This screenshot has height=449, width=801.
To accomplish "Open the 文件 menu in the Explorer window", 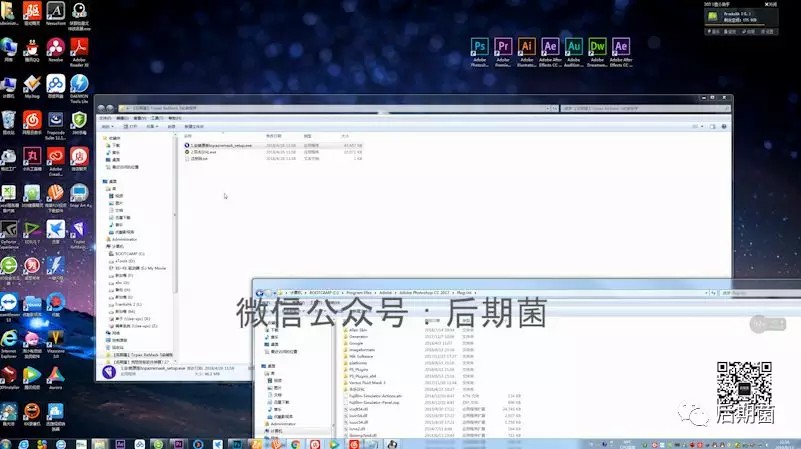I will click(105, 118).
